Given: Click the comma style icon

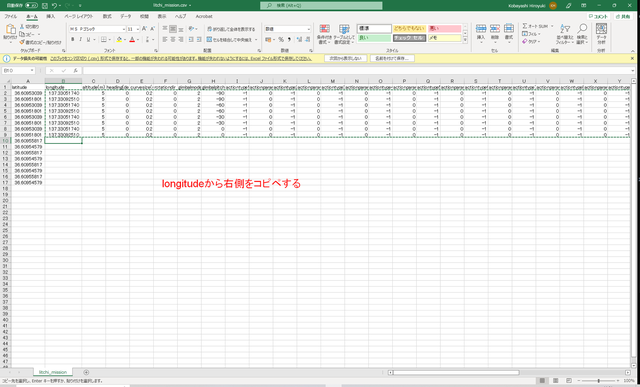Looking at the screenshot, I should (x=289, y=40).
